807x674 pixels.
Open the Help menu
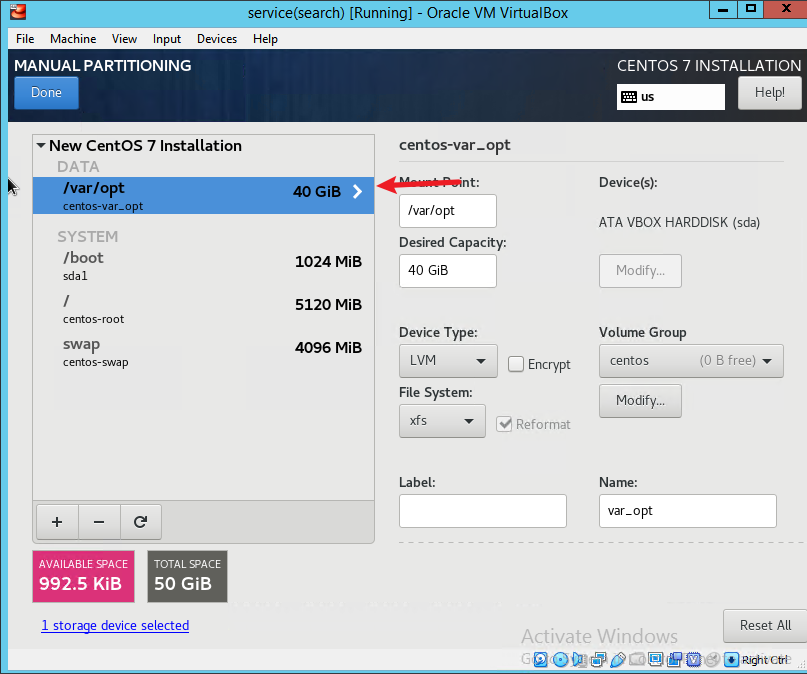coord(265,39)
